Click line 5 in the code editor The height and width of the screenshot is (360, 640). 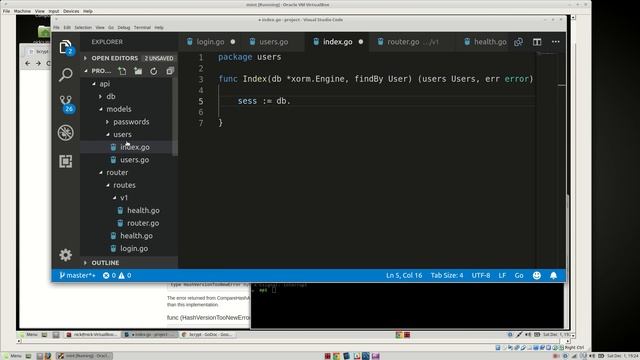coord(376,101)
